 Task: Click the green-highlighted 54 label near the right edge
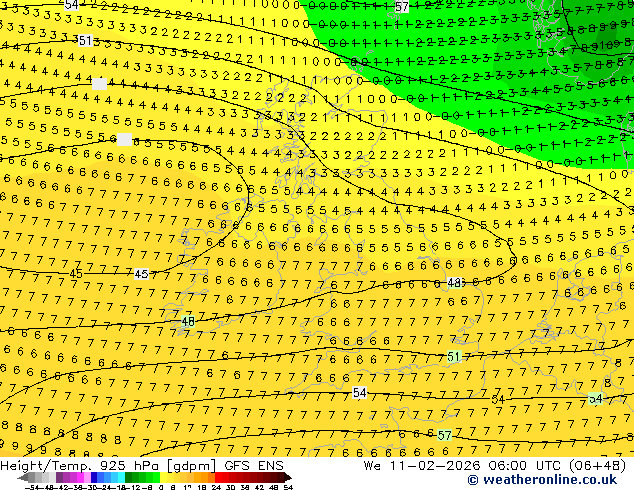coord(595,399)
